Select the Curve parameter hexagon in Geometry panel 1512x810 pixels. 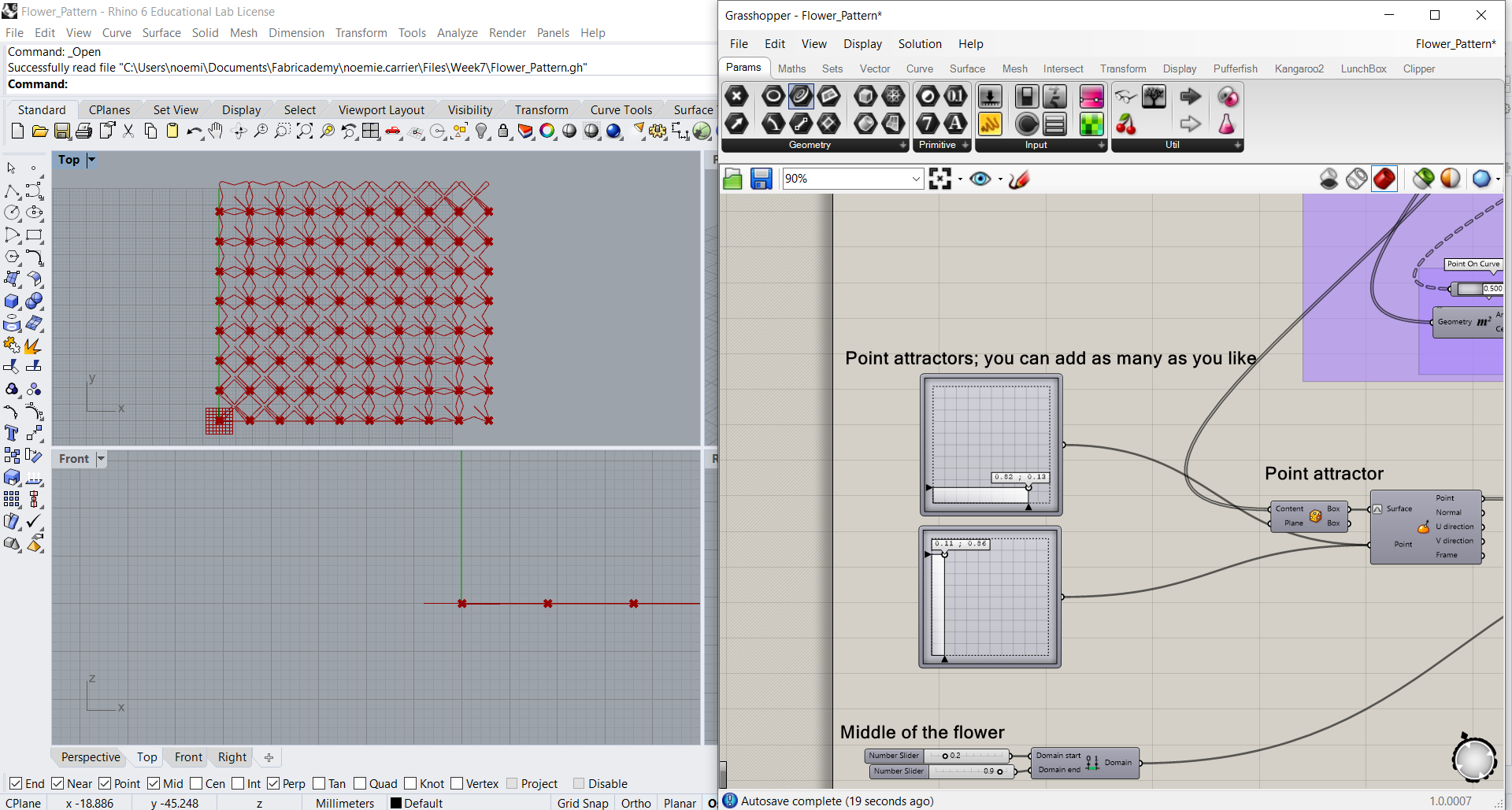(x=801, y=97)
